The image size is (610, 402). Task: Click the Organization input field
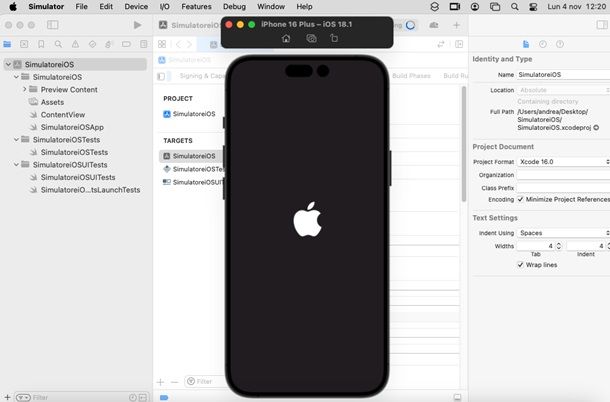563,175
